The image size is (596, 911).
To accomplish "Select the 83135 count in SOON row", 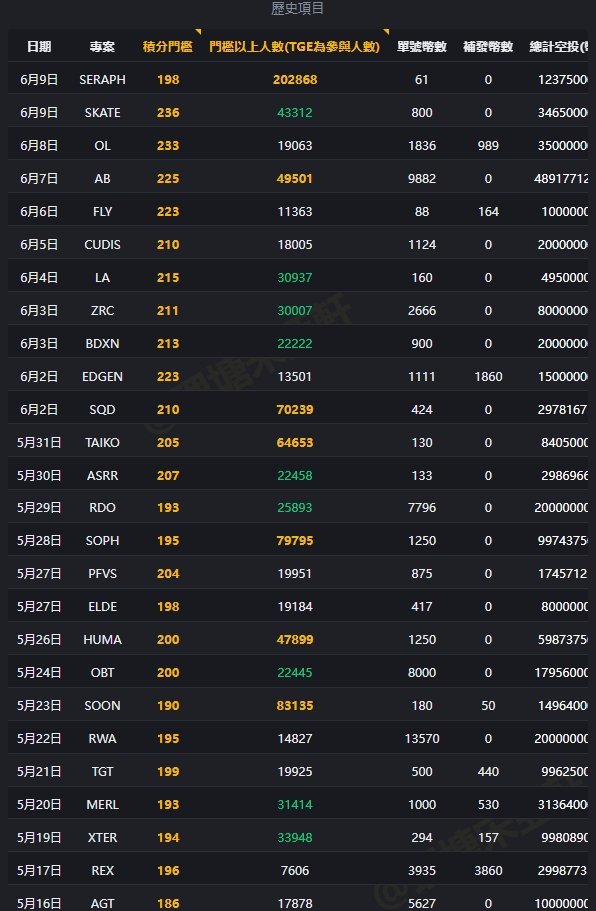I will click(x=295, y=706).
